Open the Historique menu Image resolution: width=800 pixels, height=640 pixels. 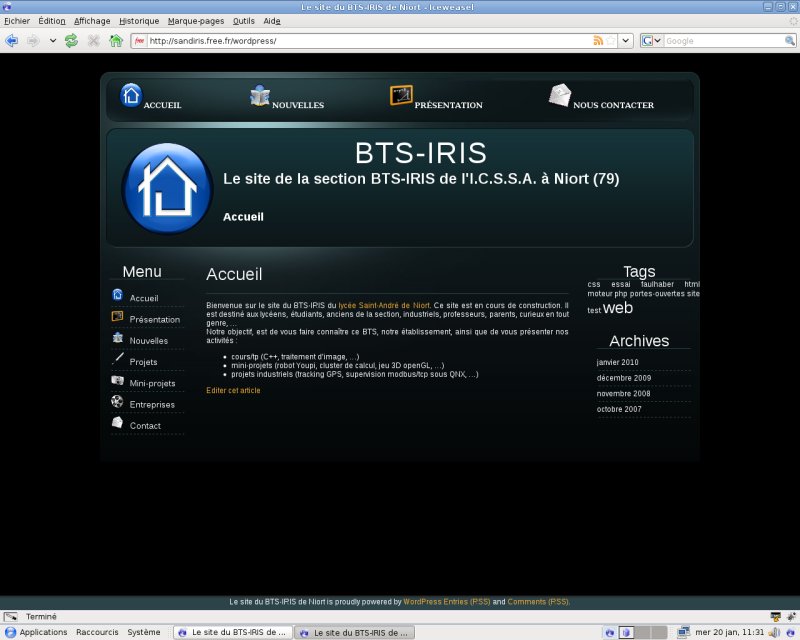(139, 21)
